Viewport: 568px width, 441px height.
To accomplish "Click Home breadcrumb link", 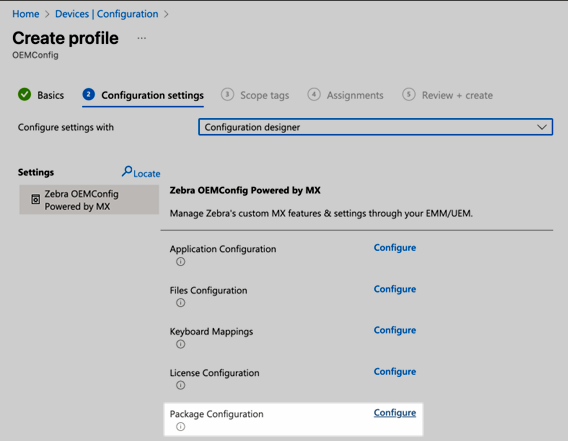I will (26, 14).
